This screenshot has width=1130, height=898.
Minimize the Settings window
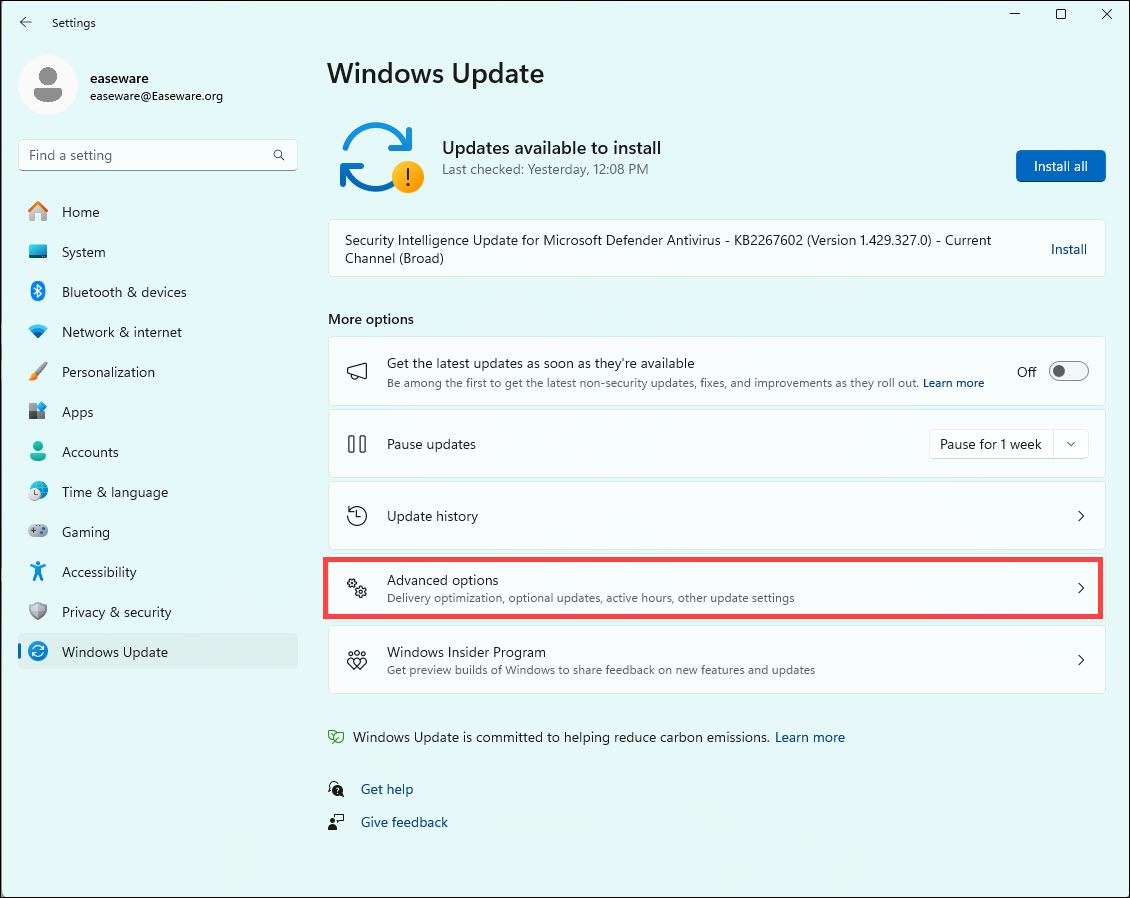[1015, 14]
